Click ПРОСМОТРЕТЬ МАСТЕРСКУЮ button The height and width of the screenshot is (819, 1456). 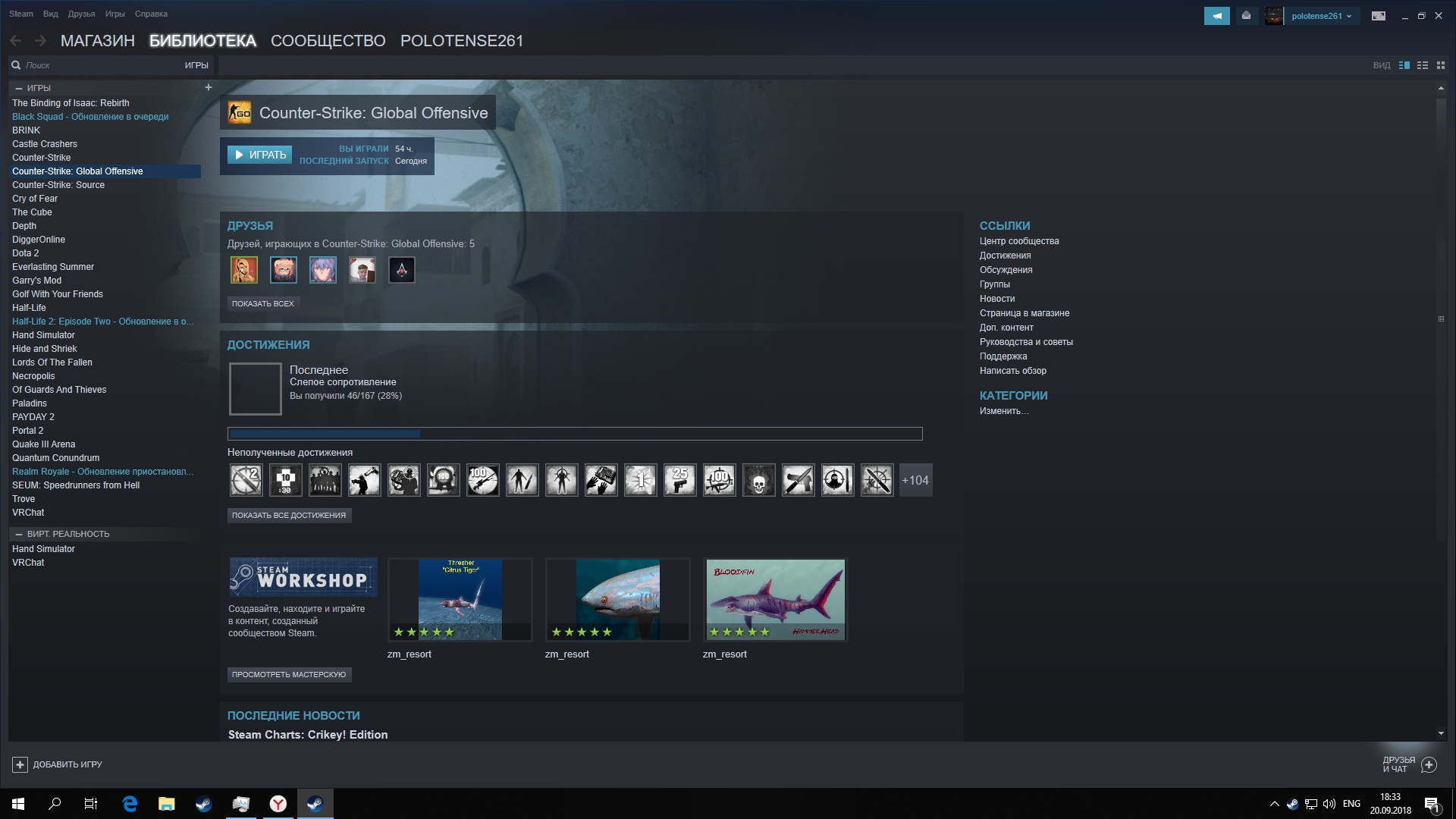(x=289, y=674)
